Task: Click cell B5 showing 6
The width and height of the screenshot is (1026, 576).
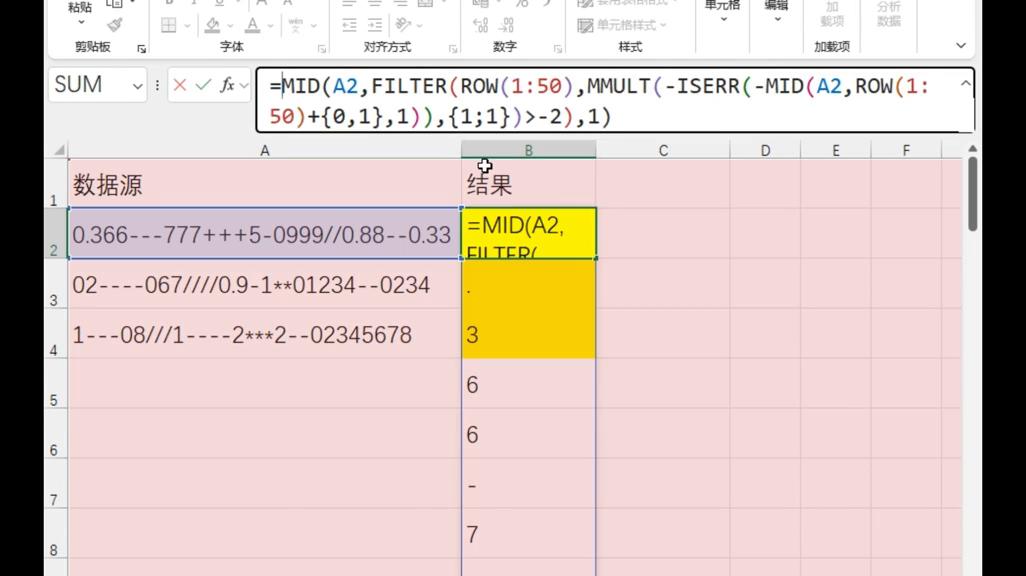Action: (529, 384)
